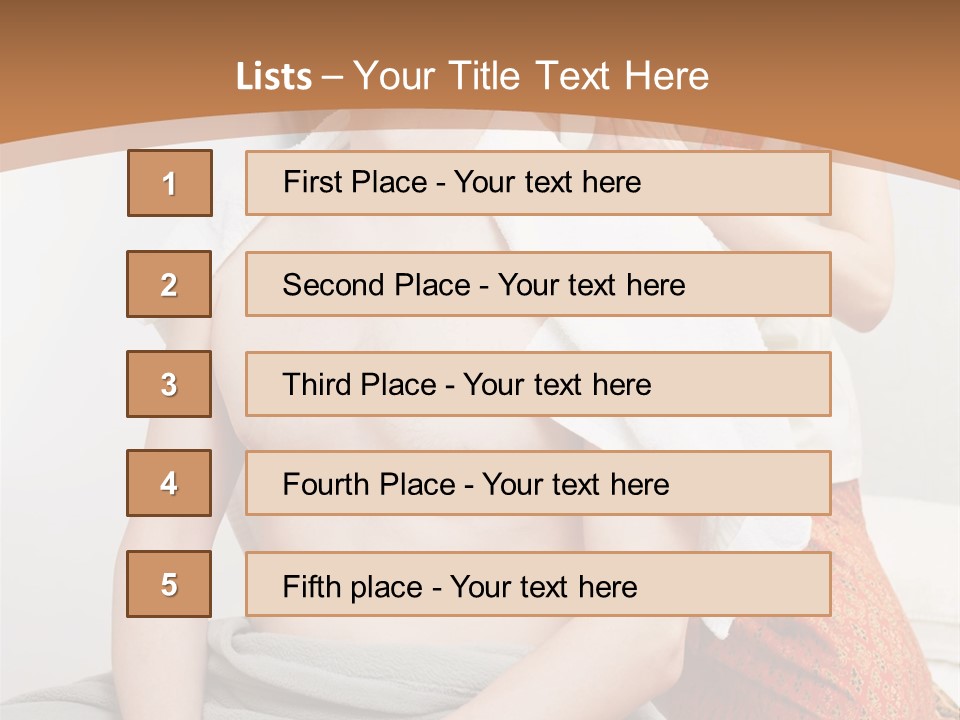This screenshot has height=720, width=960.
Task: Click 'Your text here' in the Third row
Action: point(557,384)
